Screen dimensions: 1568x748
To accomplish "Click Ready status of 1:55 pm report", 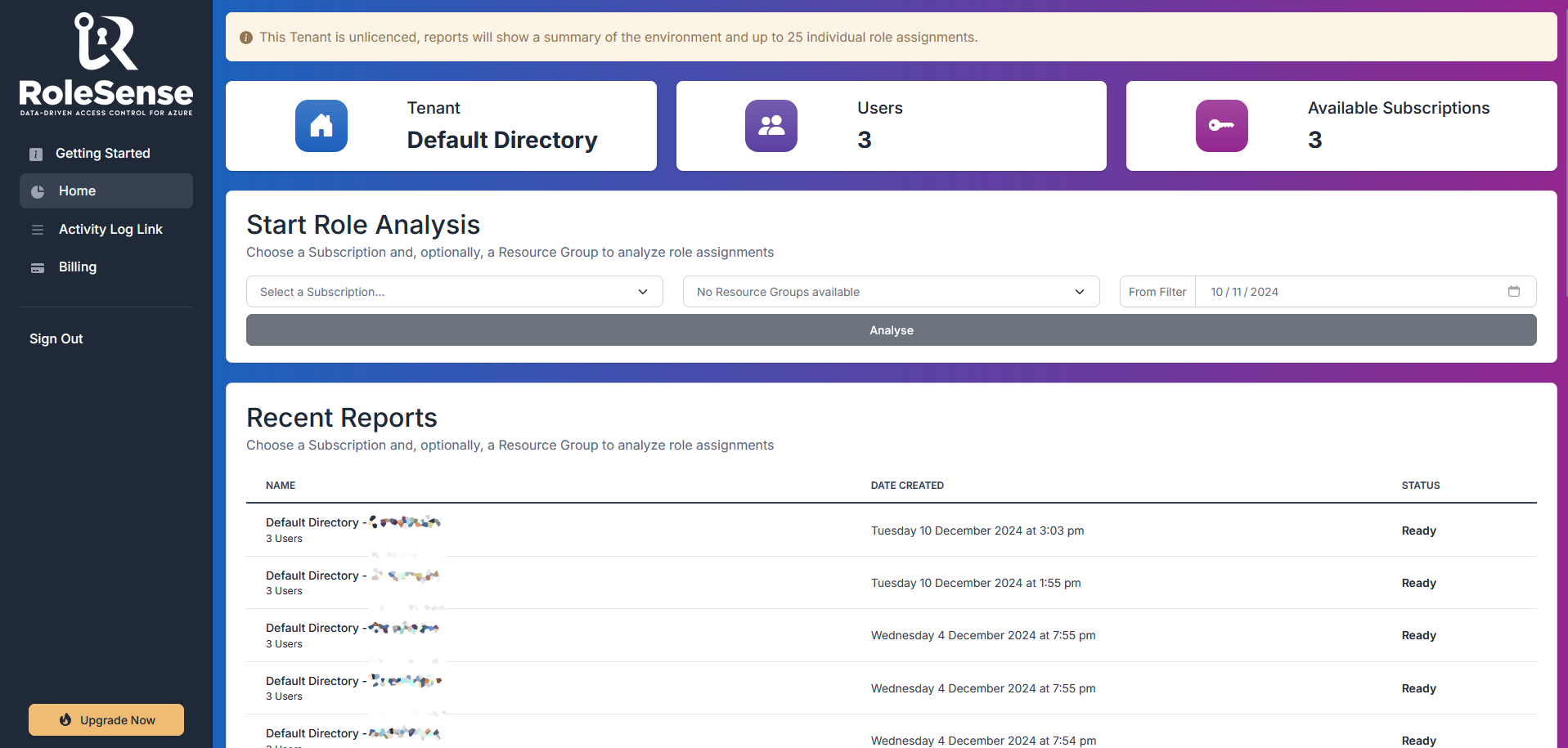I will [x=1418, y=583].
